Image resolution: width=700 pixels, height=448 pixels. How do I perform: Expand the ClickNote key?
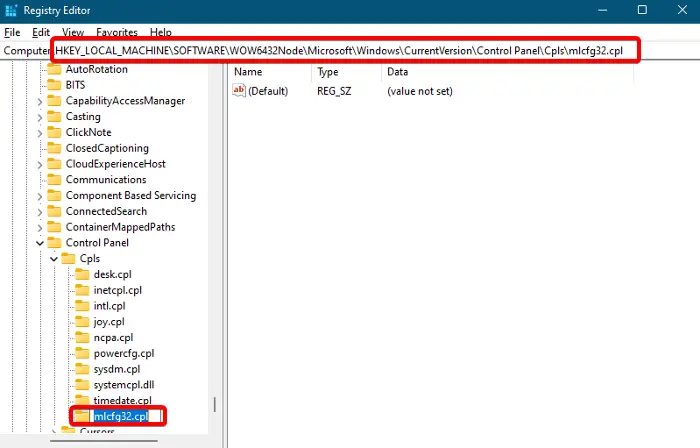click(40, 133)
